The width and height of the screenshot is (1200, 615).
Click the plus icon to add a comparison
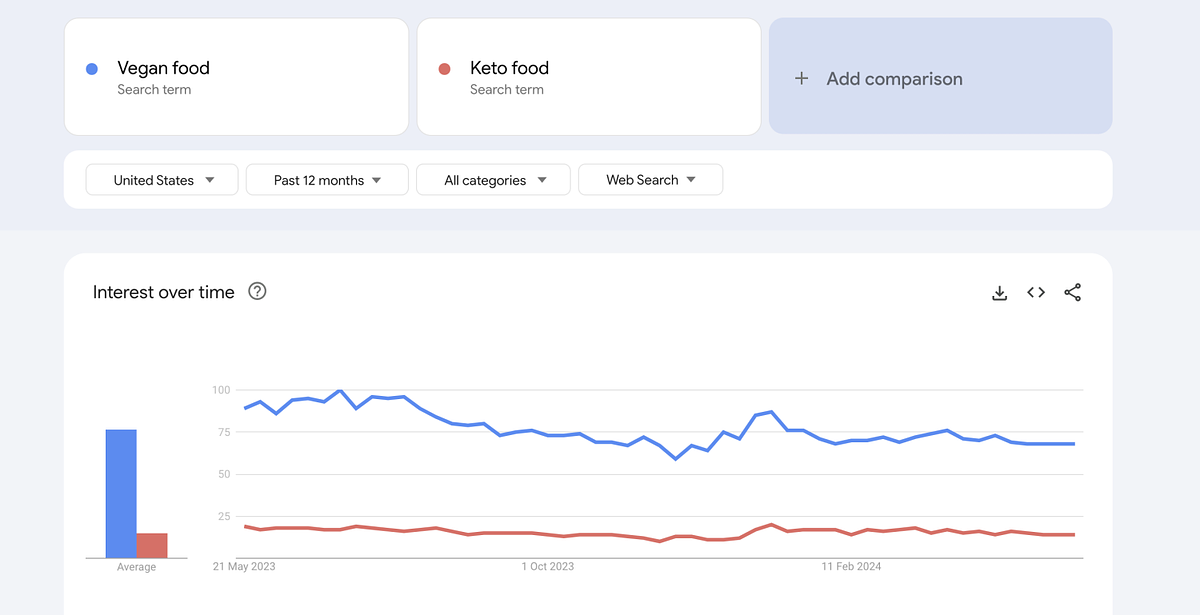pyautogui.click(x=801, y=77)
